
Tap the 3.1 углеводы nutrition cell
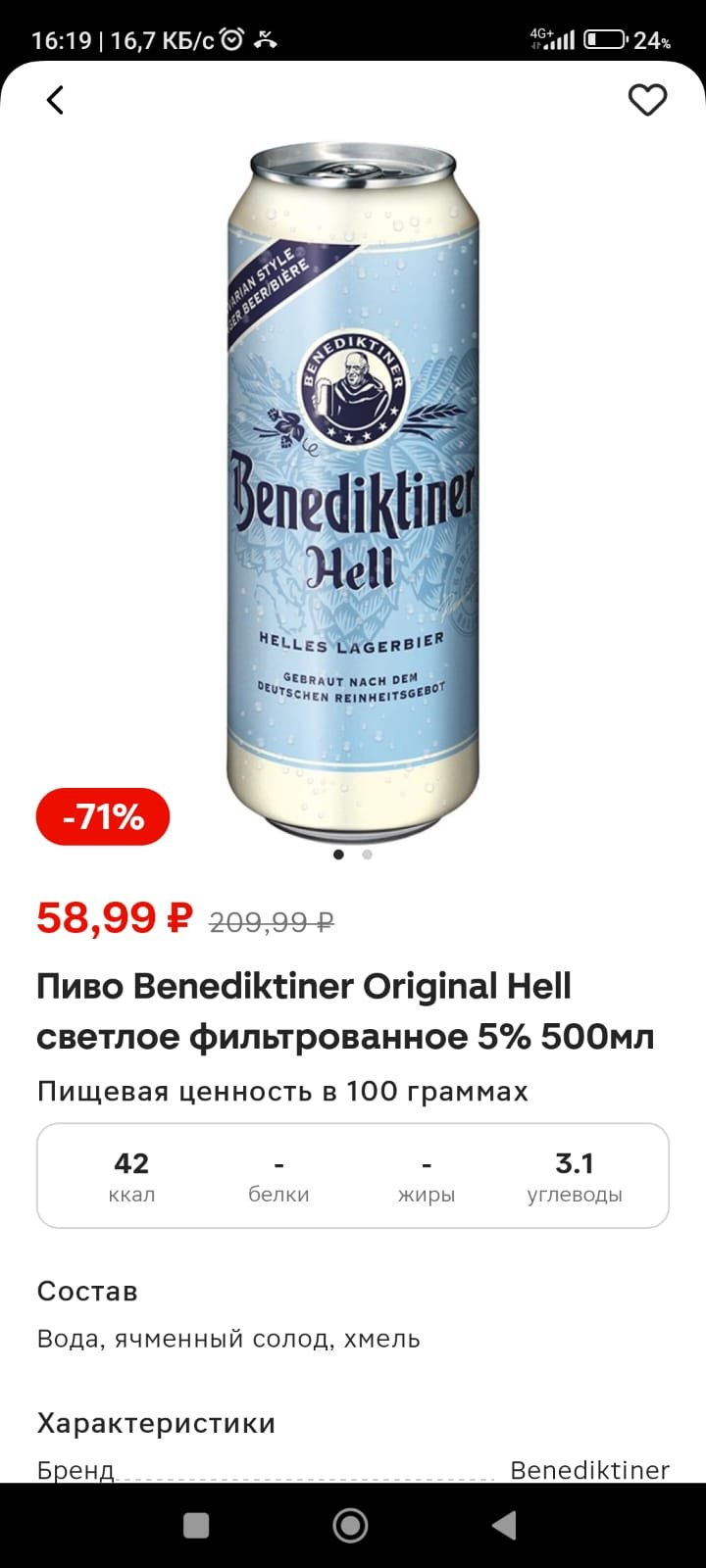575,1176
